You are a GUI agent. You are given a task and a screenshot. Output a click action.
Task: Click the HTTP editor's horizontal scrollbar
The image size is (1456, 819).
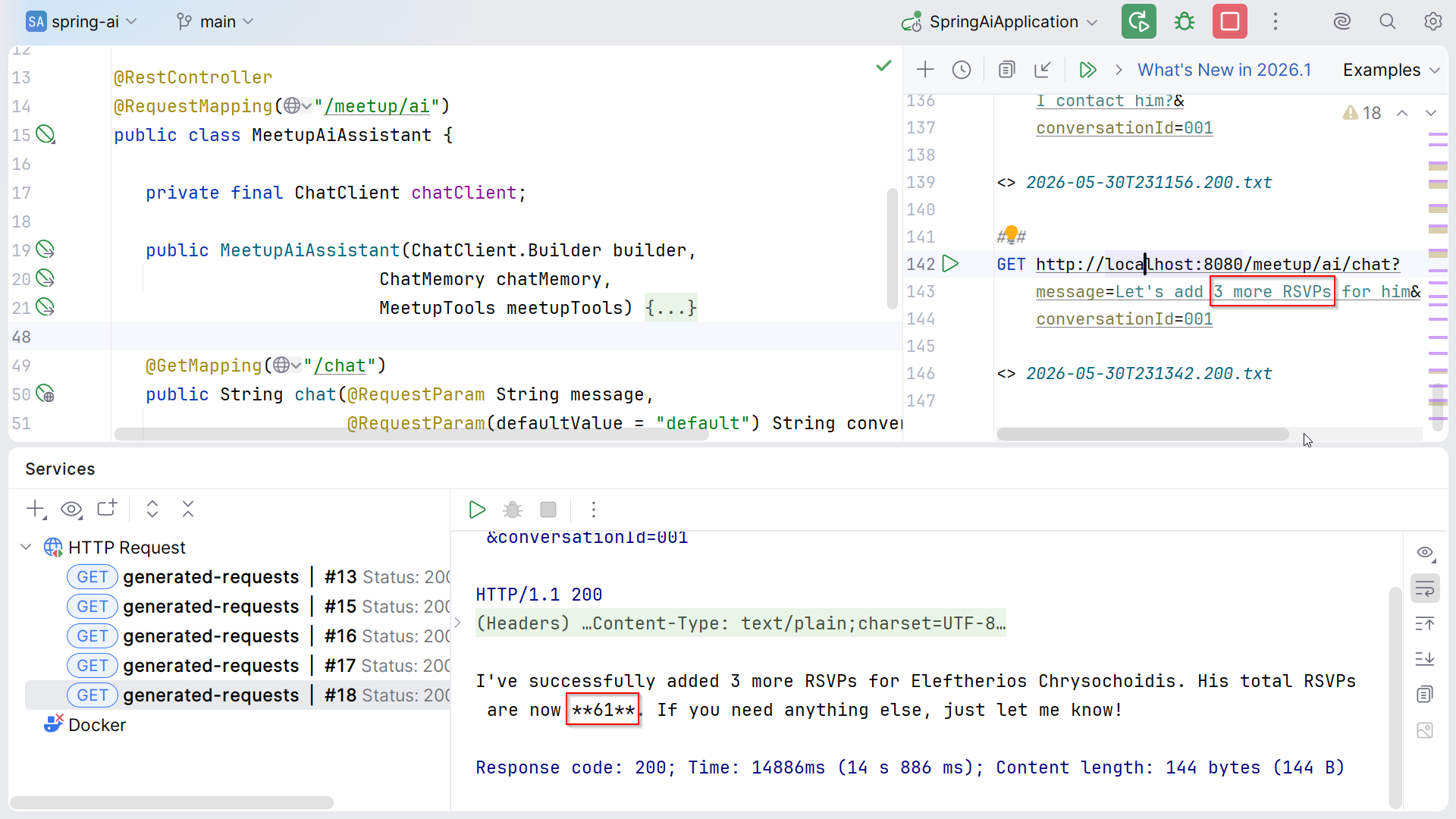(x=1142, y=435)
